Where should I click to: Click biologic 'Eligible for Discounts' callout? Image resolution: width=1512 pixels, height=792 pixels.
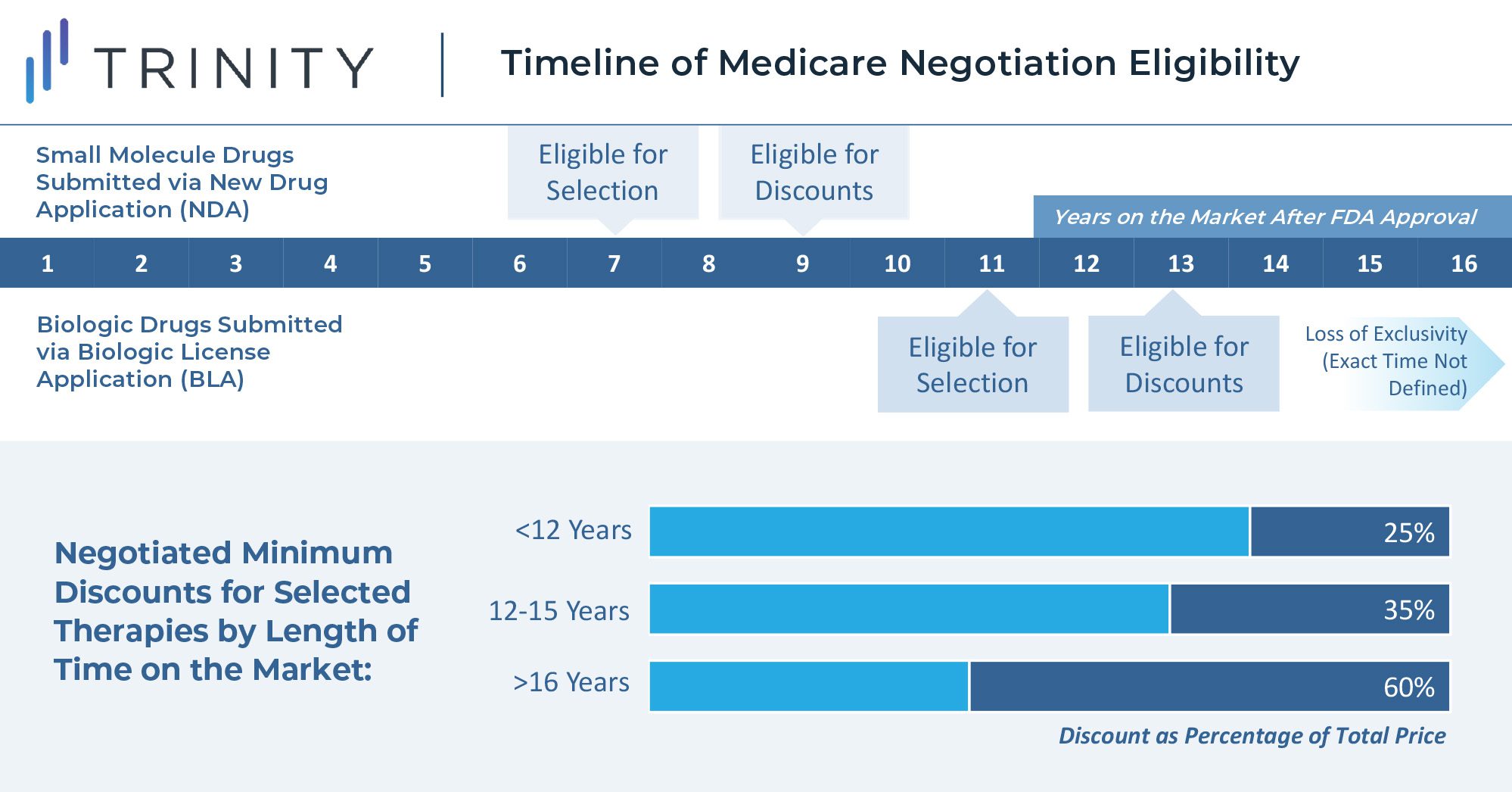pyautogui.click(x=1184, y=365)
